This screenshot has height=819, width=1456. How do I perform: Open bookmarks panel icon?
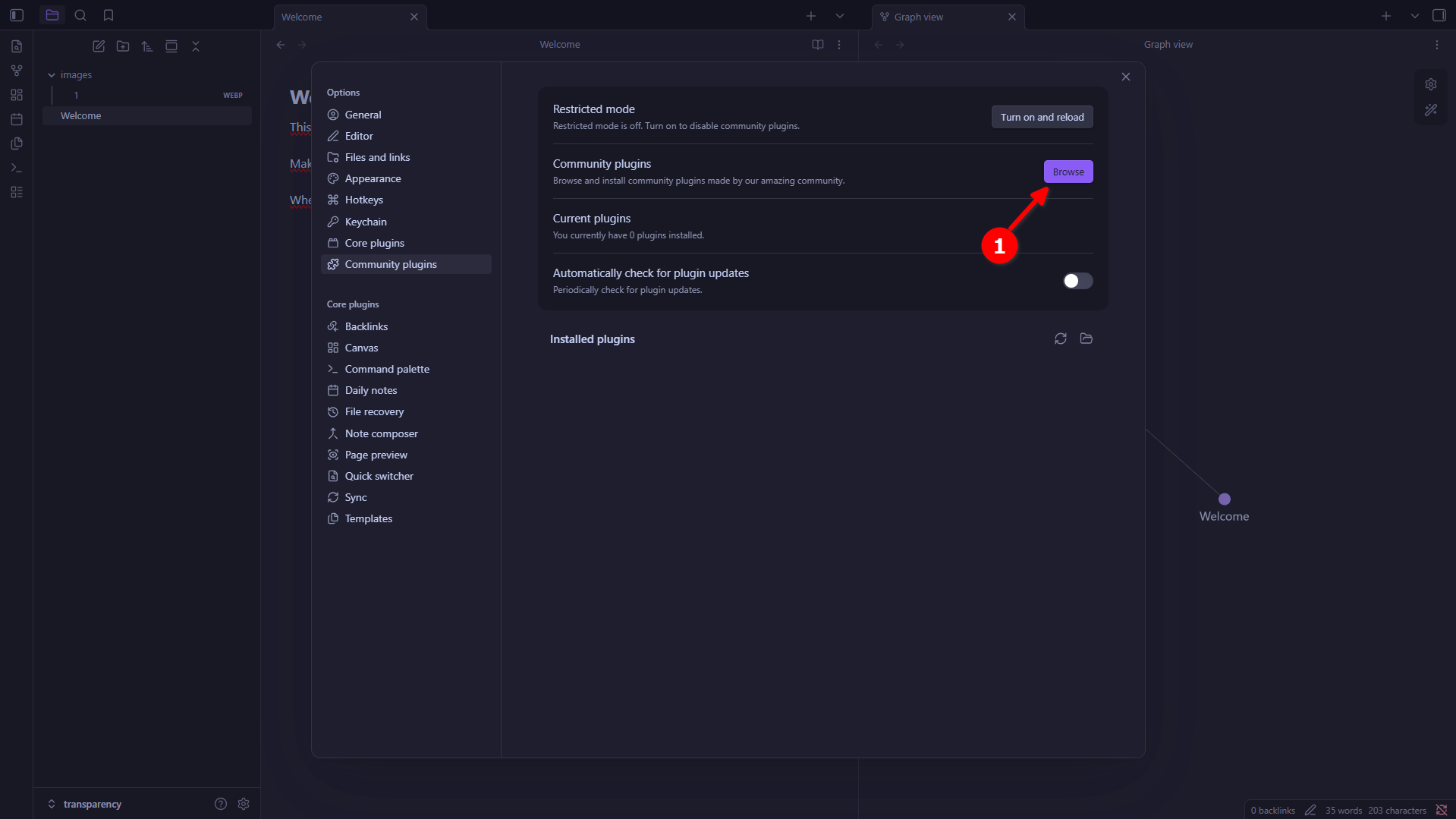[x=108, y=15]
